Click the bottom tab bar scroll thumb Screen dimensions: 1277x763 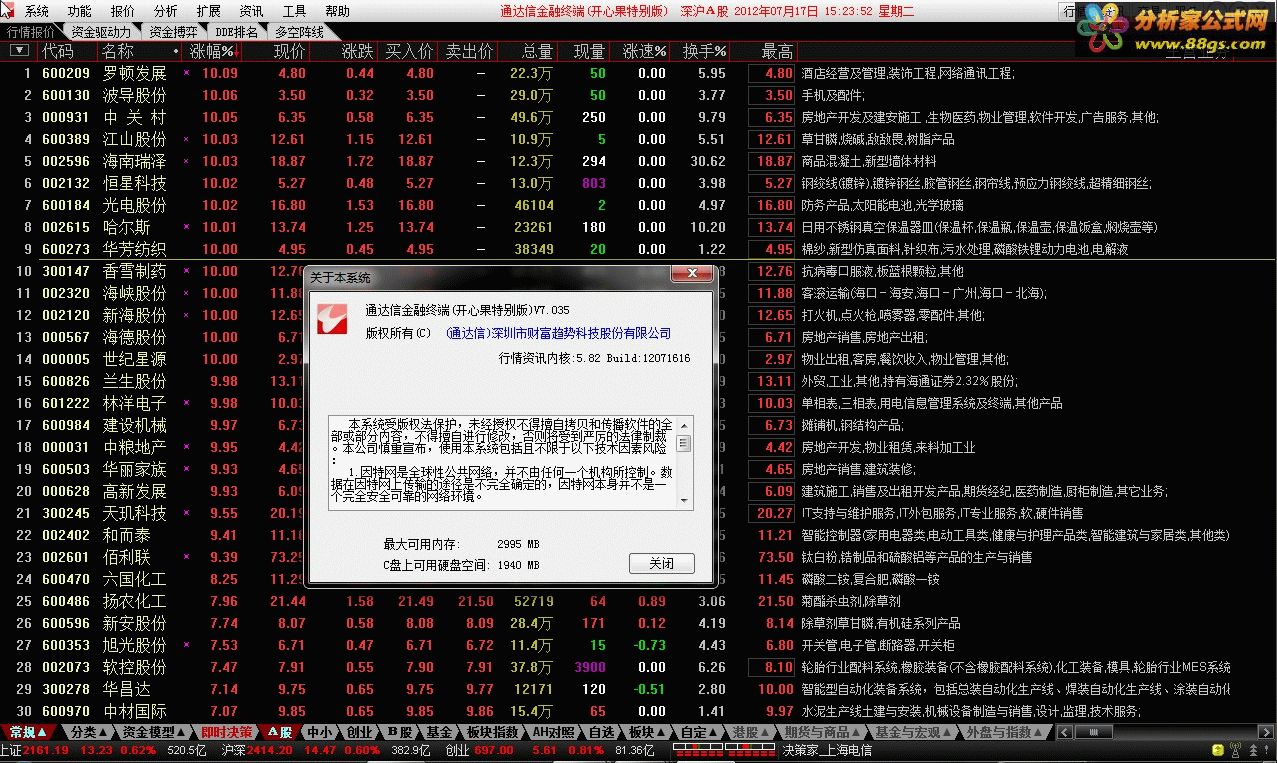[1093, 732]
